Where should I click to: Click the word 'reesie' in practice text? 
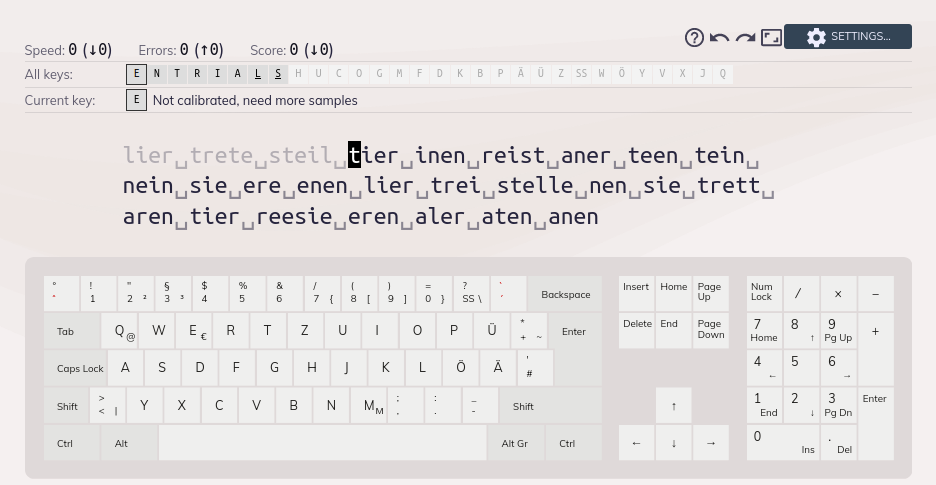pos(294,216)
